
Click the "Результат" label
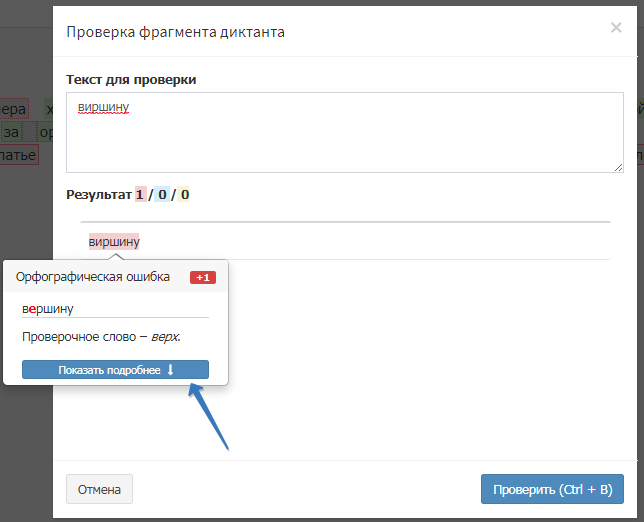[99, 194]
